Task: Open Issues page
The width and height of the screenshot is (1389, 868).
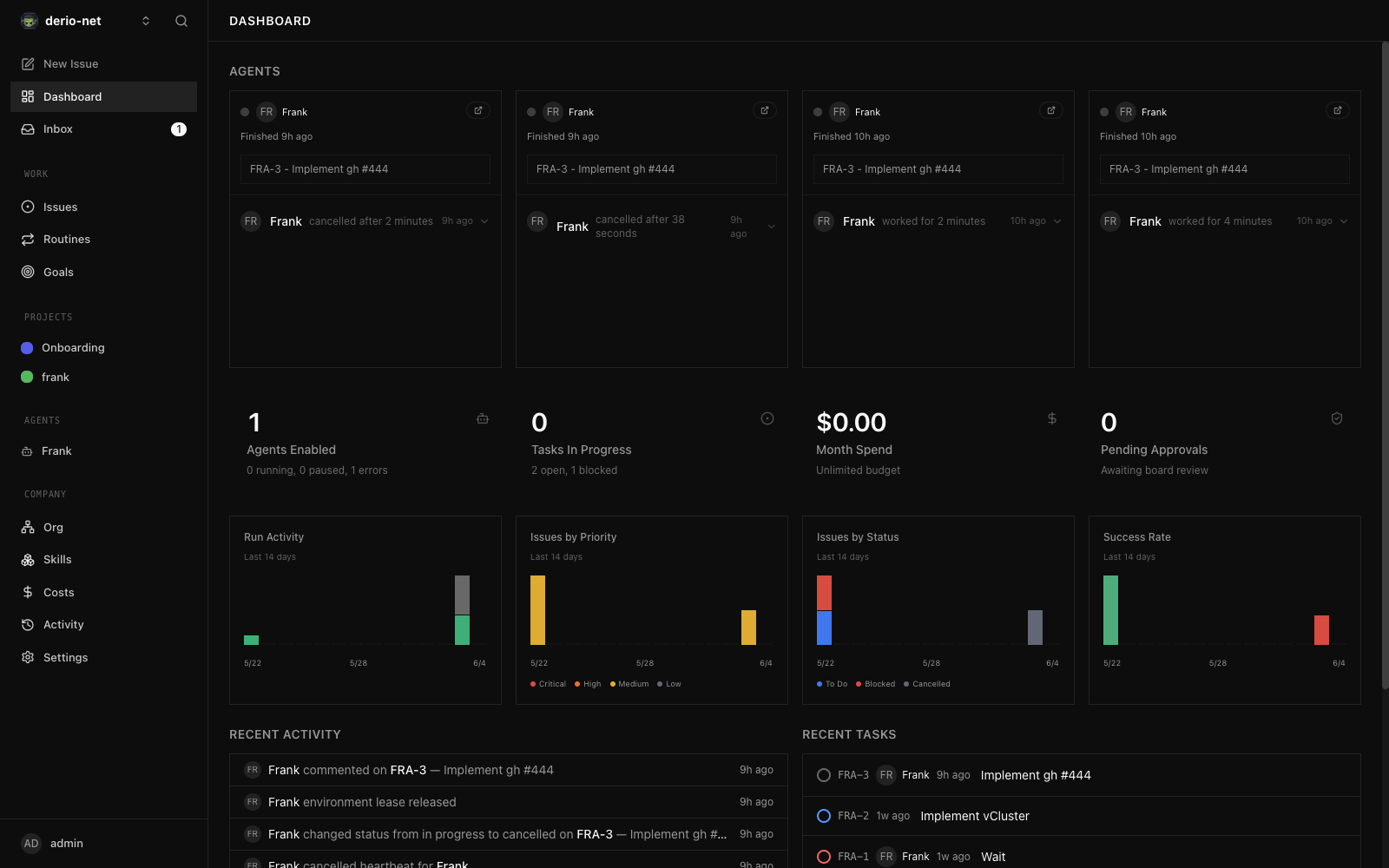Action: (x=103, y=207)
